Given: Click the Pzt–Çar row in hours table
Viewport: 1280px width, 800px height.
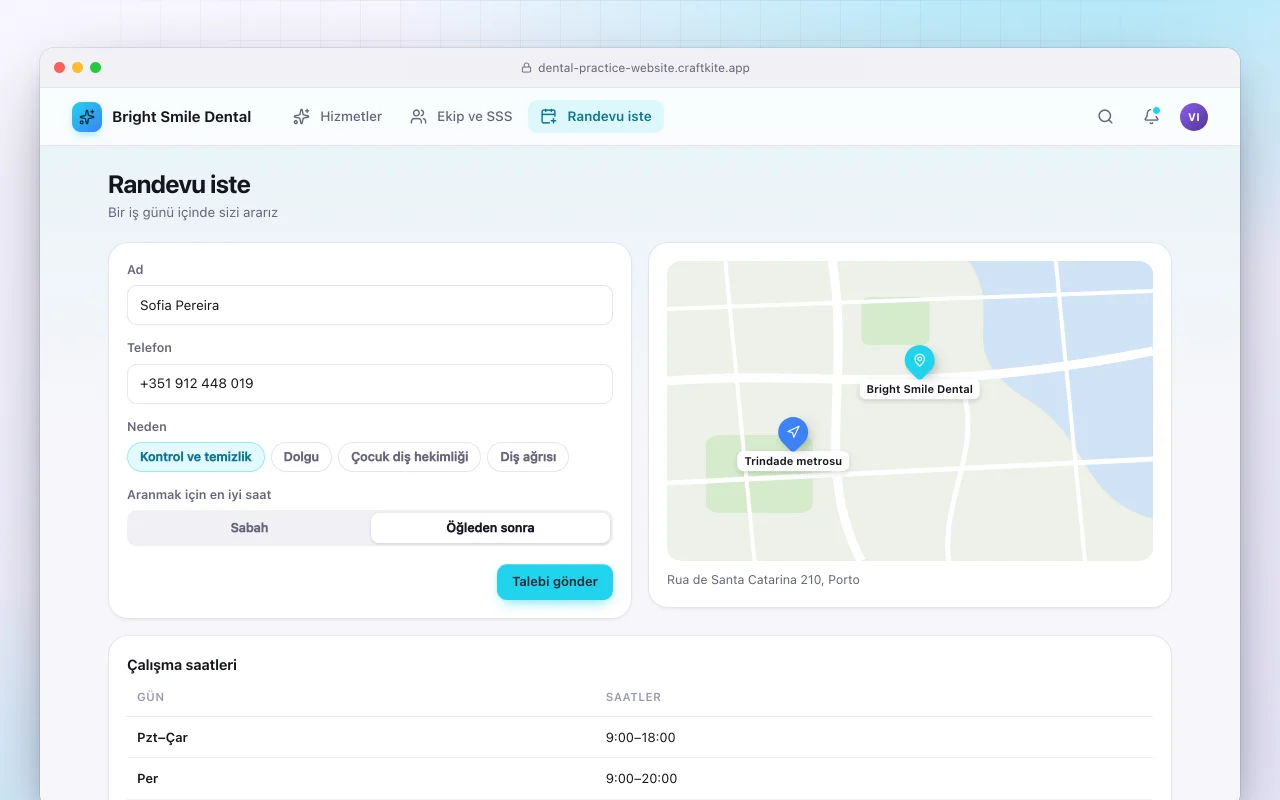Looking at the screenshot, I should coord(640,738).
